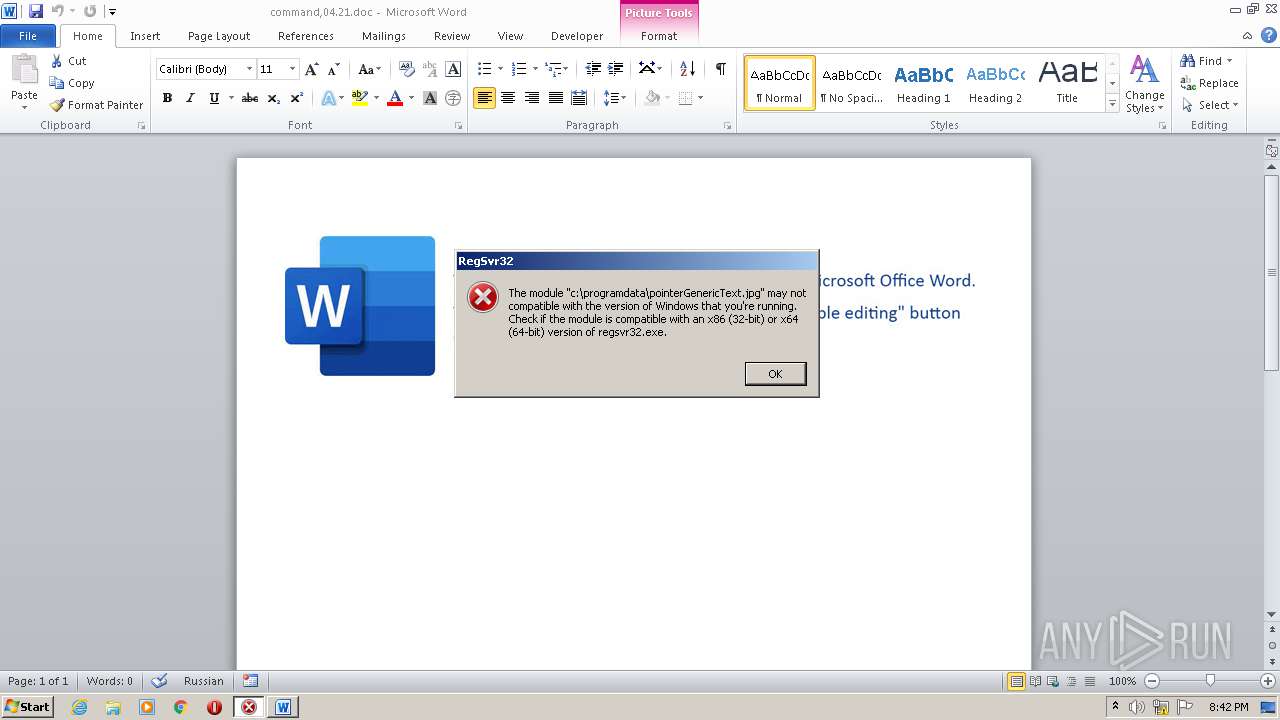Click the Grow Font icon
Image resolution: width=1280 pixels, height=720 pixels.
click(312, 69)
